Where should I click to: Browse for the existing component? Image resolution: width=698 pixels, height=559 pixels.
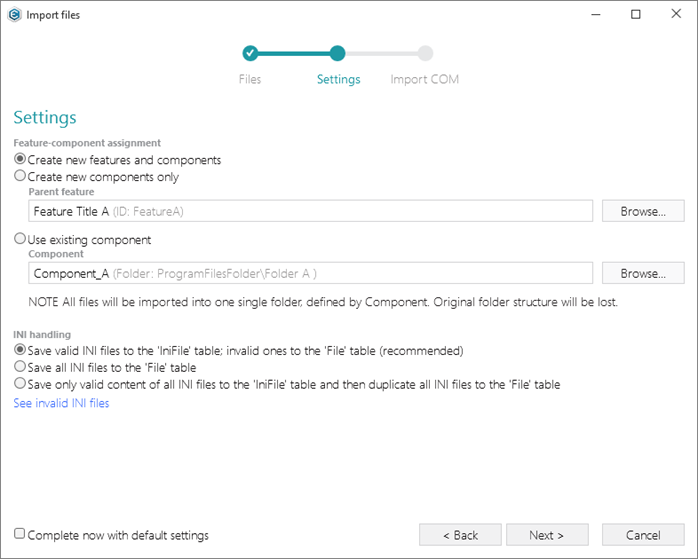click(x=643, y=273)
